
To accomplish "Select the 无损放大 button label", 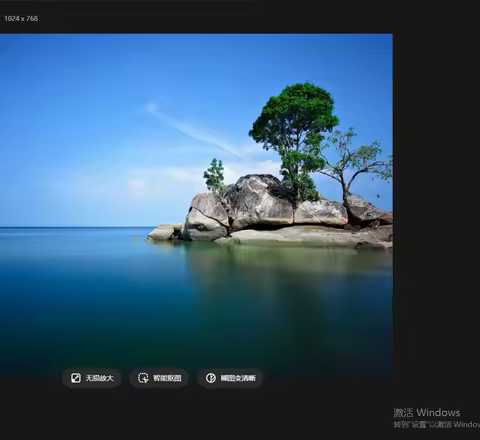I will tap(100, 378).
